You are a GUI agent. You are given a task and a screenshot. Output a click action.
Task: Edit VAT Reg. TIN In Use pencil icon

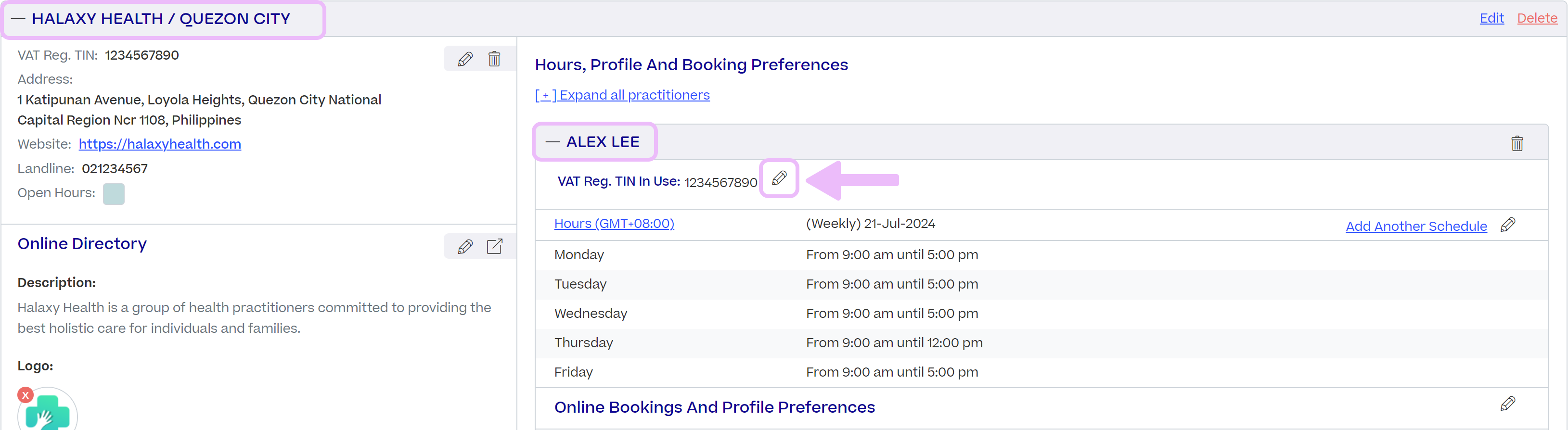779,178
